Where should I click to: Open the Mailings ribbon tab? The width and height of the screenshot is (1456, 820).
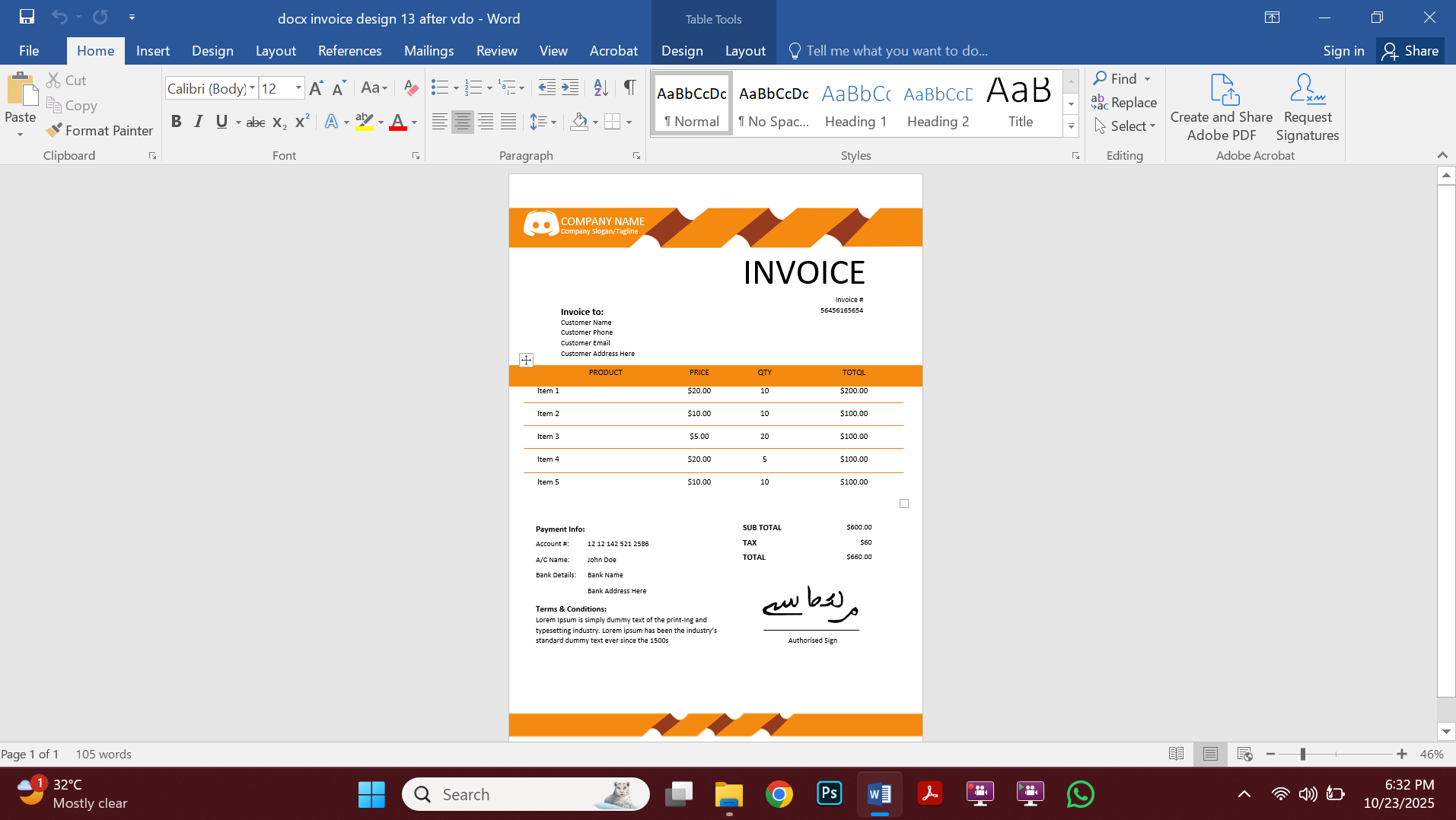point(429,50)
